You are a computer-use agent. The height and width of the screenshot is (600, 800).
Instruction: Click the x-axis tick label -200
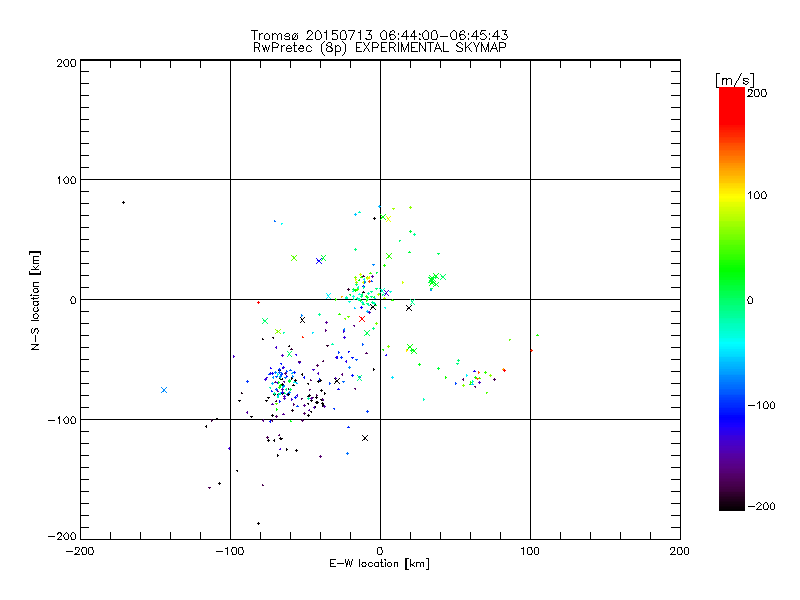tap(80, 551)
